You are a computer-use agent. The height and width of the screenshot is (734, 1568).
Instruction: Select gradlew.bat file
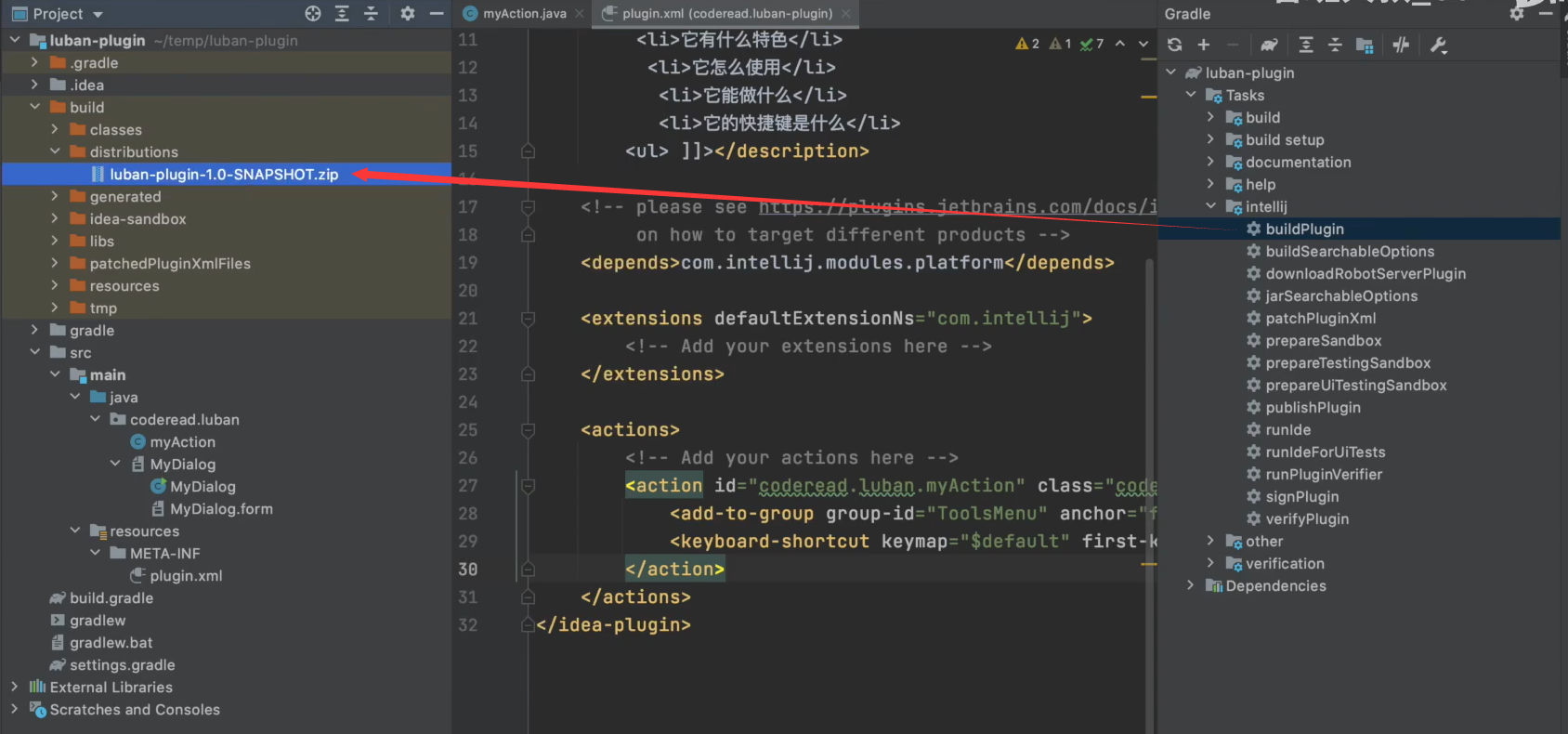[111, 642]
